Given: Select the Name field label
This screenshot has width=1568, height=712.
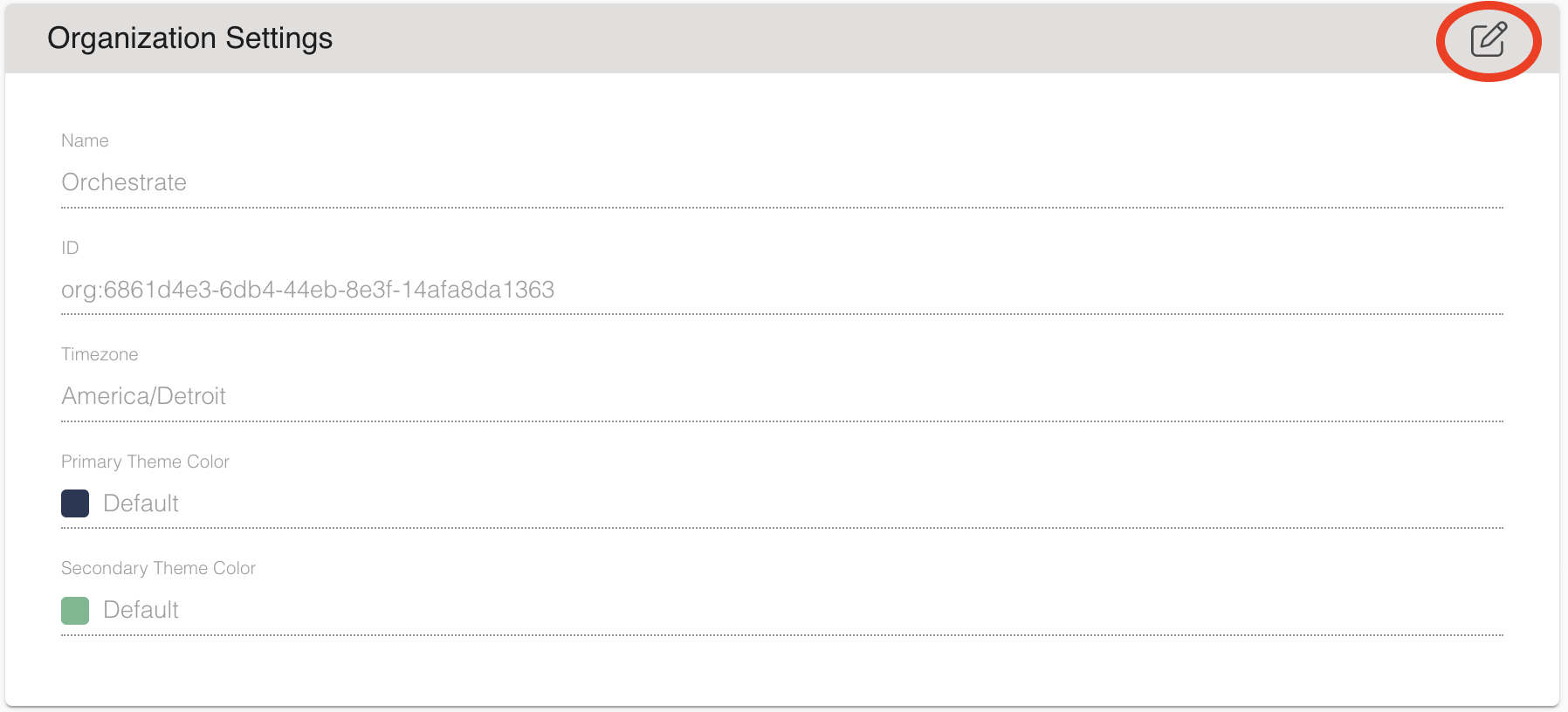Looking at the screenshot, I should (85, 140).
